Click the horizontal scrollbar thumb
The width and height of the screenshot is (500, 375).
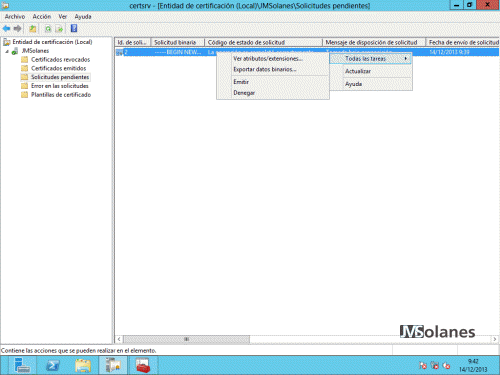tap(186, 339)
